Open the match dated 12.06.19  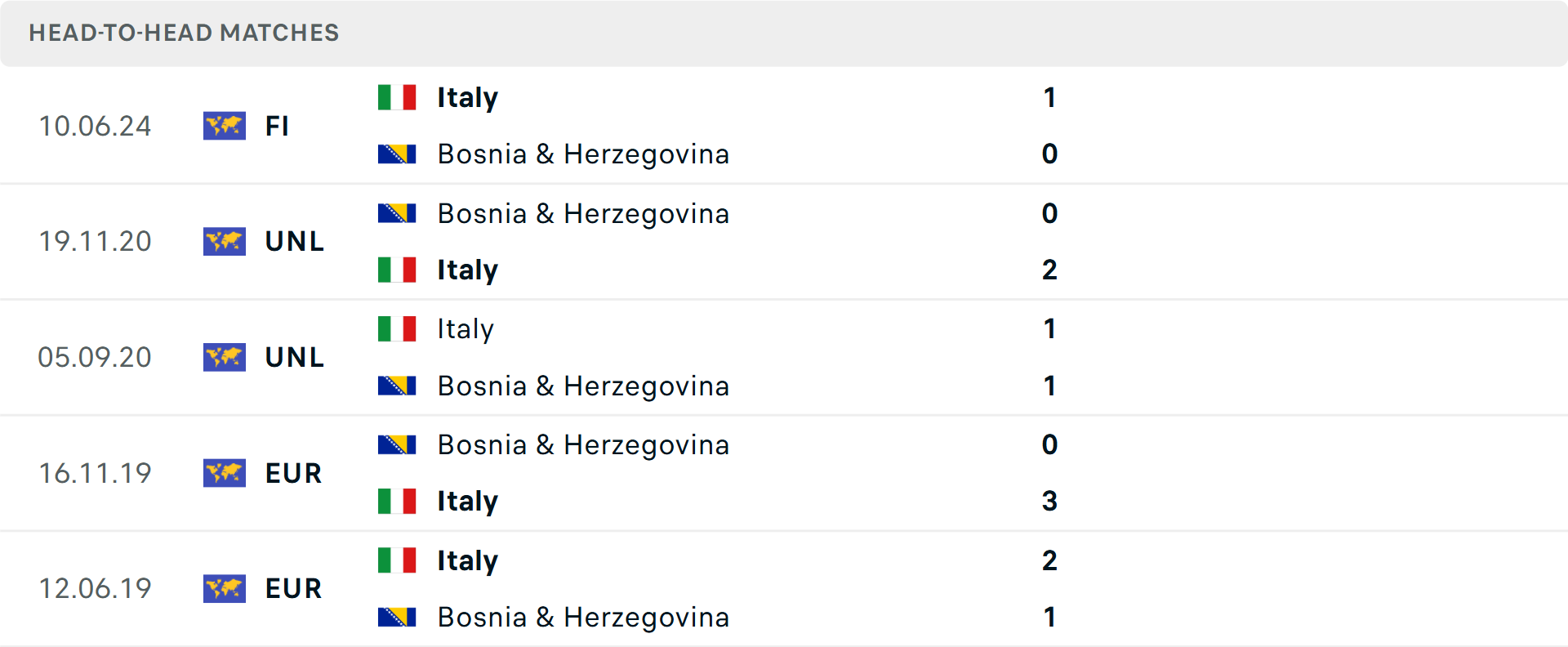tap(95, 588)
